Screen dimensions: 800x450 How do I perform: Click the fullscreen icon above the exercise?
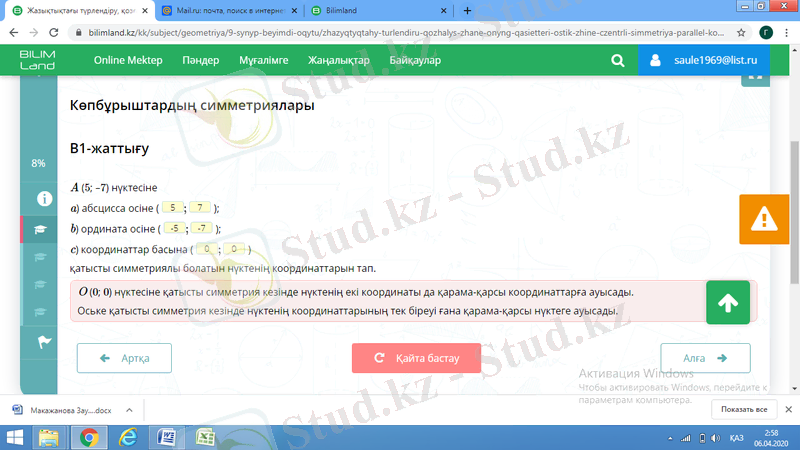coord(755,78)
